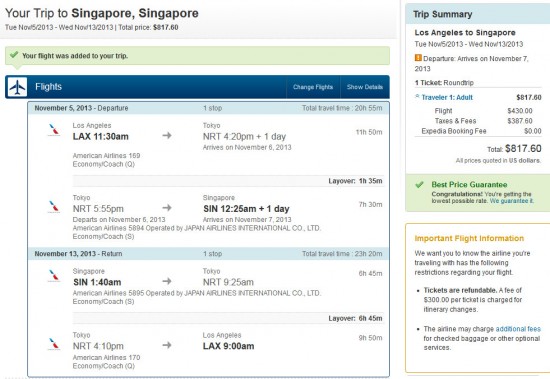Open the additional fees link
The image size is (550, 379).
518,329
